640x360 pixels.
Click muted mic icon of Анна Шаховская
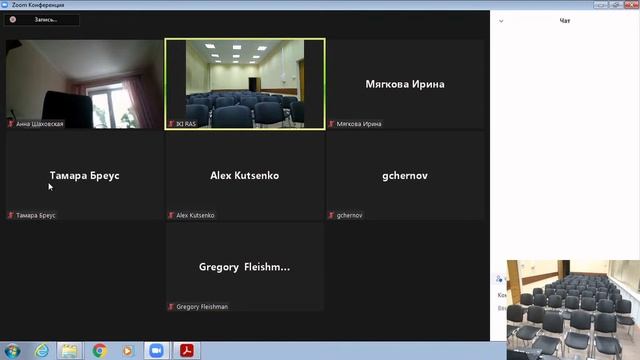(11, 124)
